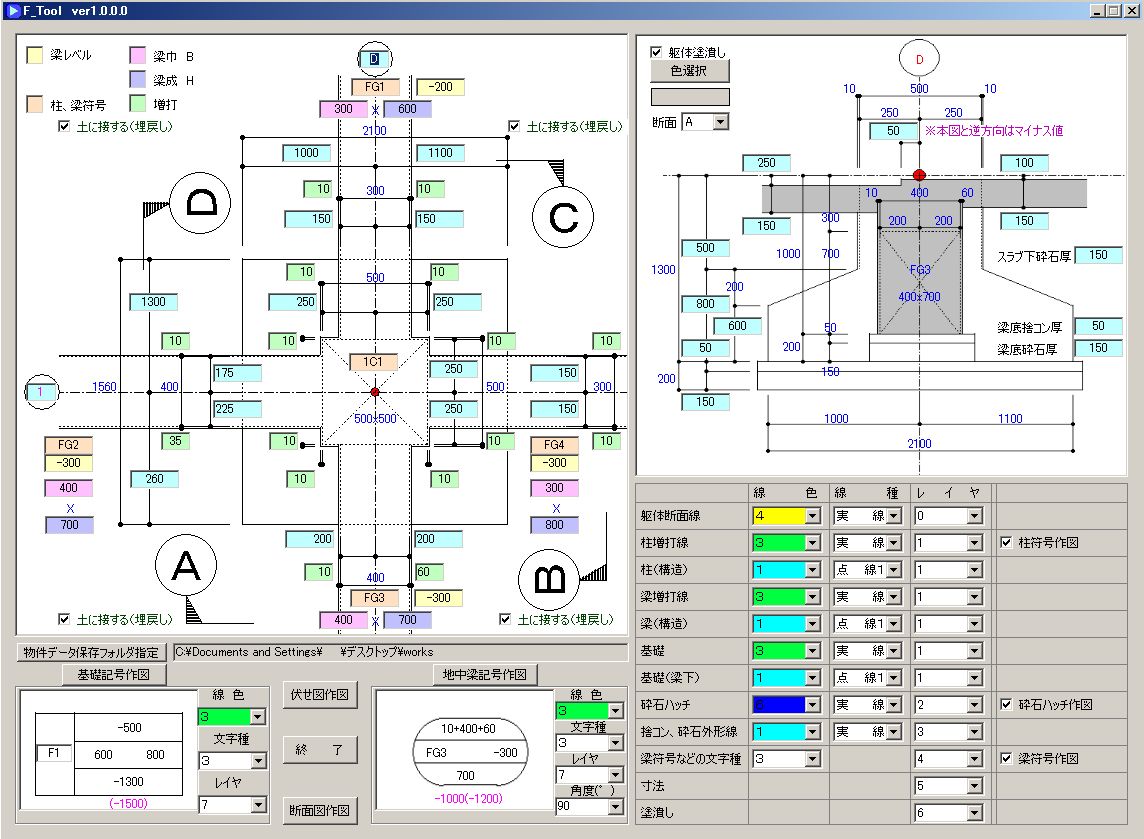1144x839 pixels.
Task: Click the 伏せ図作図 button
Action: [319, 695]
